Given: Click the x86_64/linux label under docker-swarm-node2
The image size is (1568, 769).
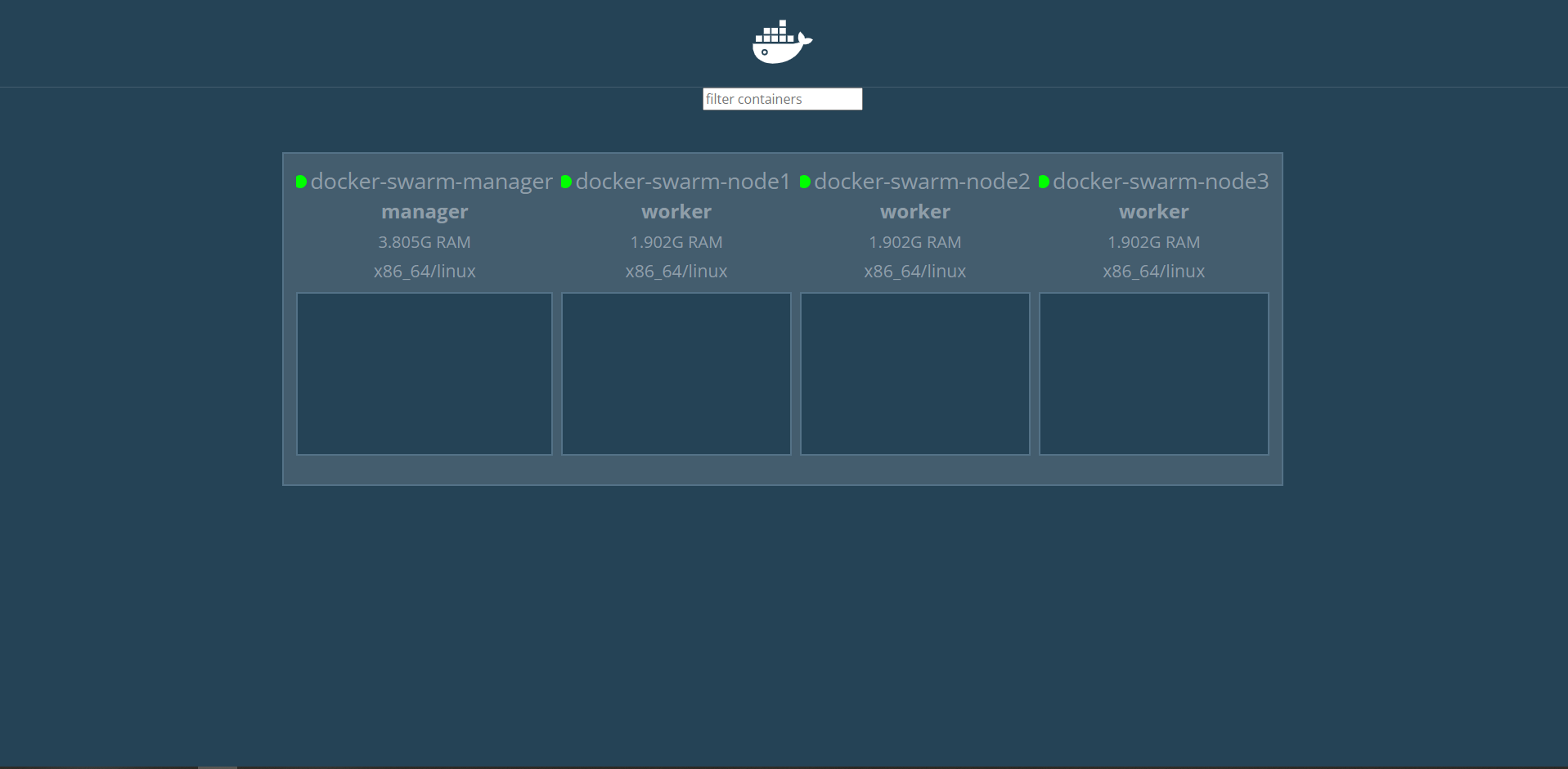Looking at the screenshot, I should (914, 271).
